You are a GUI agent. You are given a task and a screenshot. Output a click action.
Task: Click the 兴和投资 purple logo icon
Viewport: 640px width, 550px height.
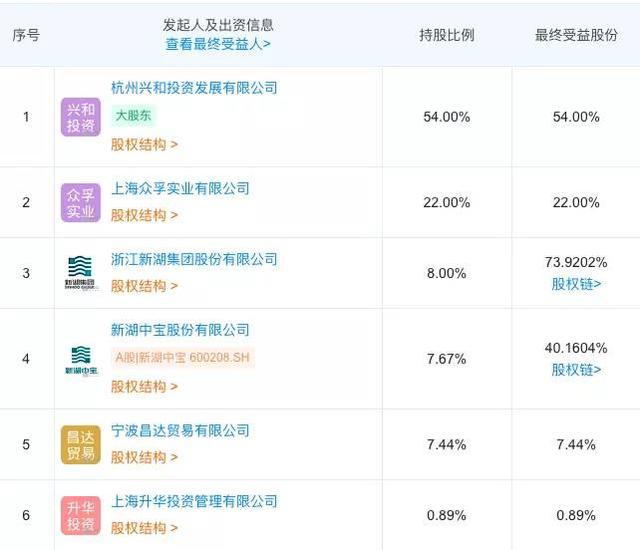tap(80, 117)
